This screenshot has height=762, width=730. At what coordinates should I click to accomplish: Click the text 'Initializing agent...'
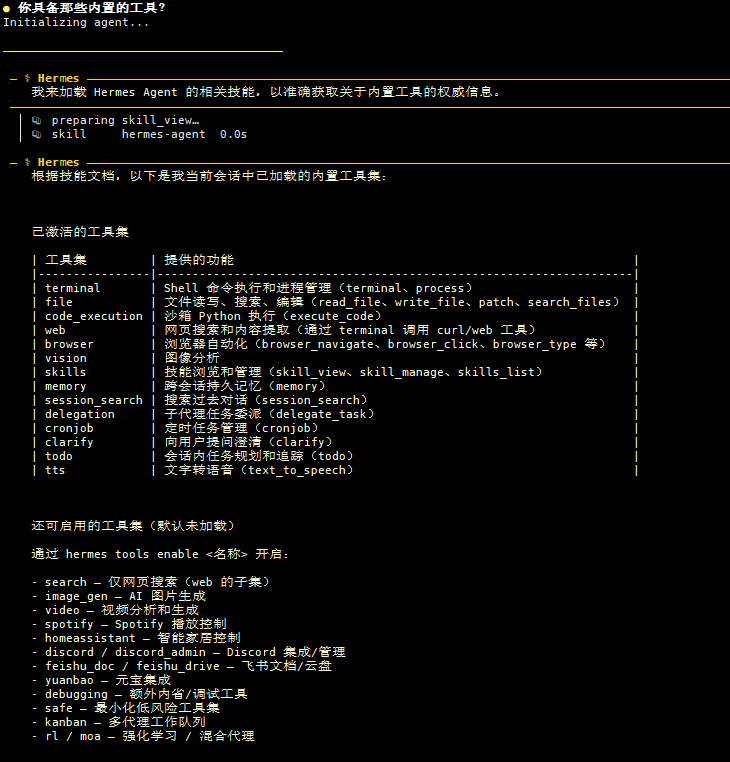76,22
